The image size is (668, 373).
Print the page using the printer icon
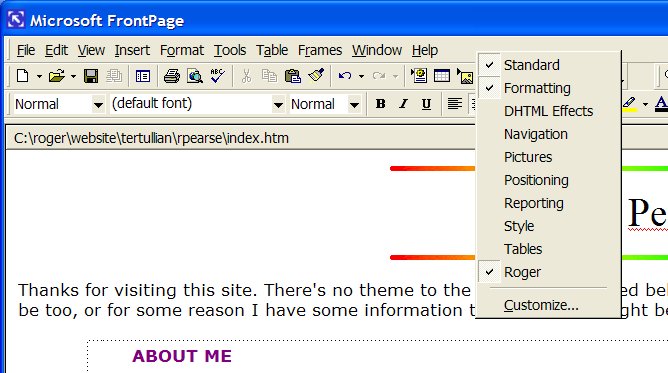click(x=172, y=76)
